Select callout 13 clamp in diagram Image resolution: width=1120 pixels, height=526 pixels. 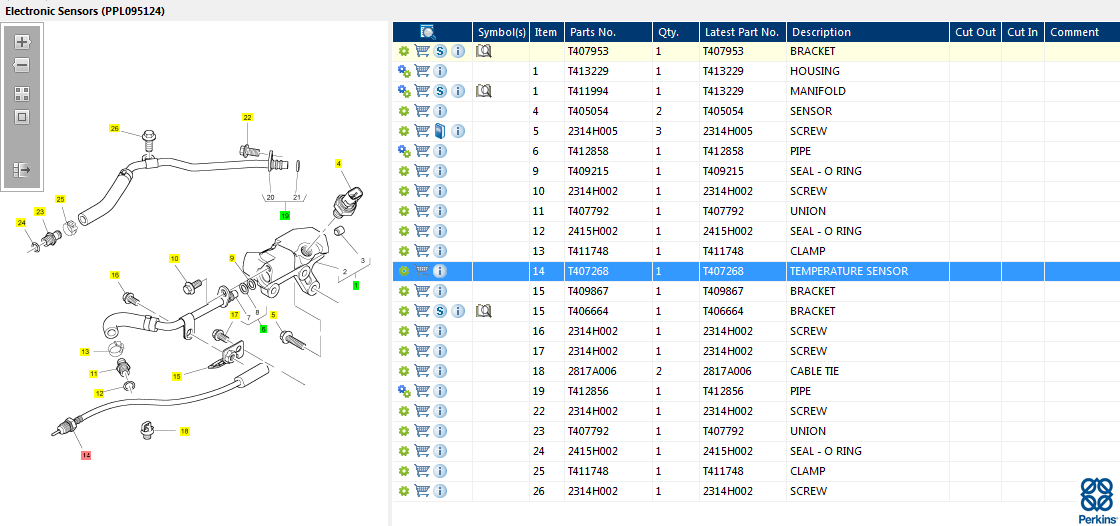(85, 352)
